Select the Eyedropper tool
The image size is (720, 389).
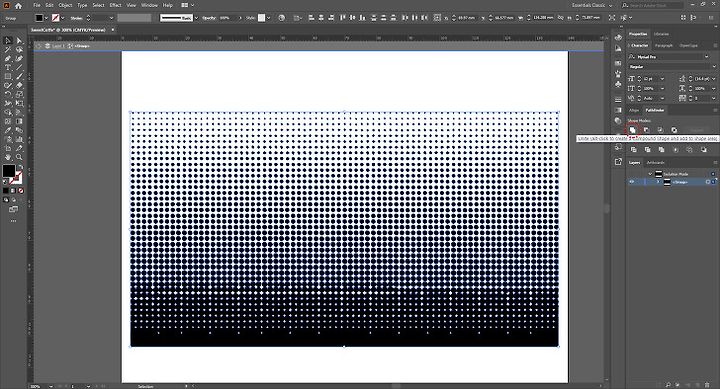[x=7, y=130]
